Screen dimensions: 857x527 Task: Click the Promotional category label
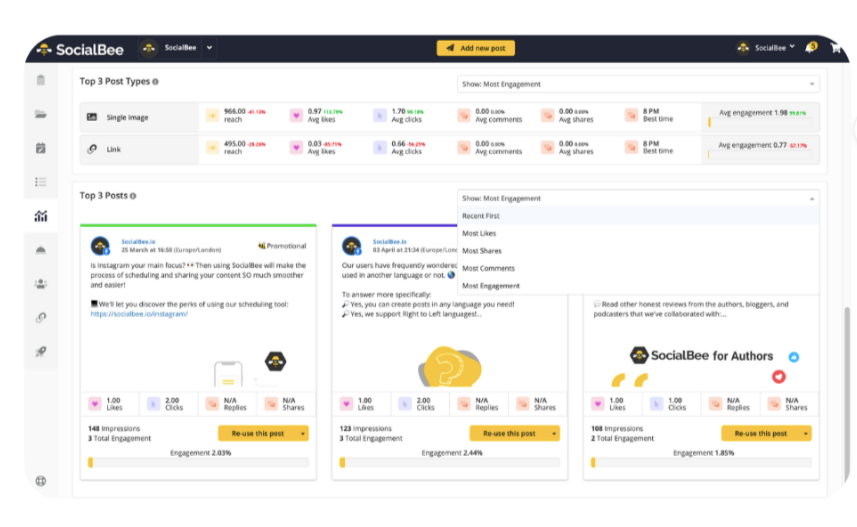[x=282, y=246]
